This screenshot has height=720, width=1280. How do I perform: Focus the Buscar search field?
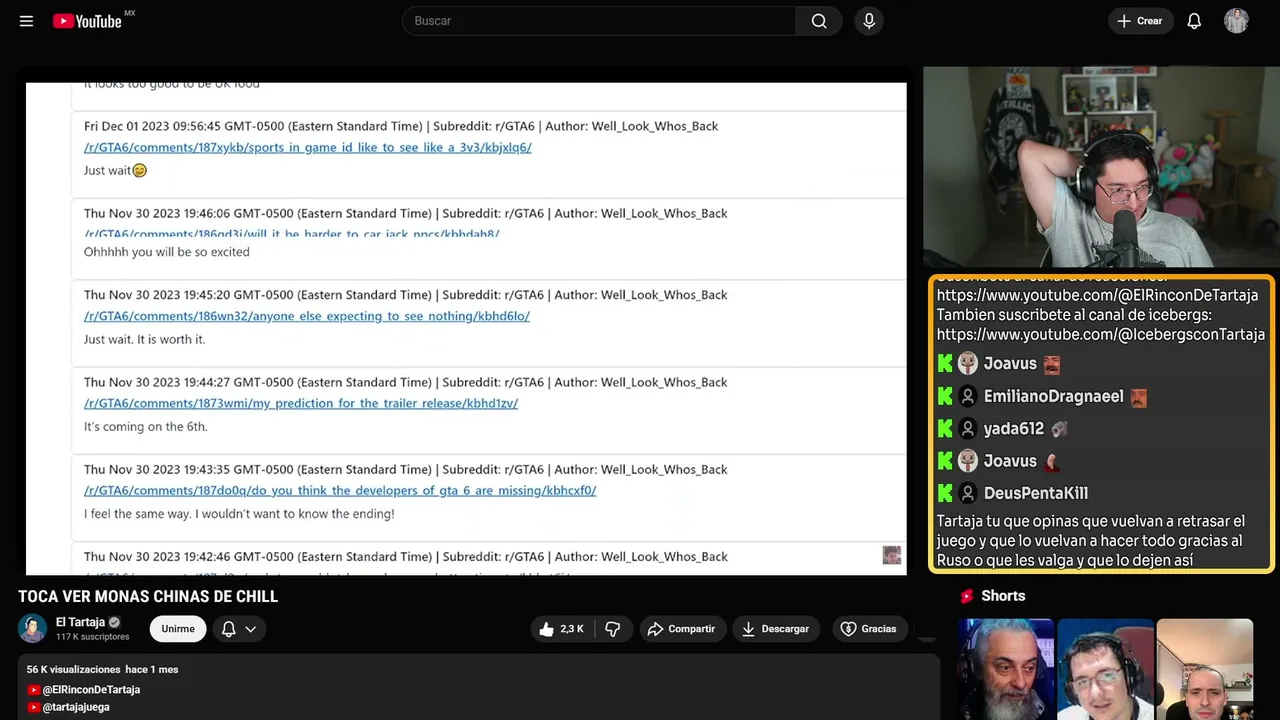[x=599, y=21]
